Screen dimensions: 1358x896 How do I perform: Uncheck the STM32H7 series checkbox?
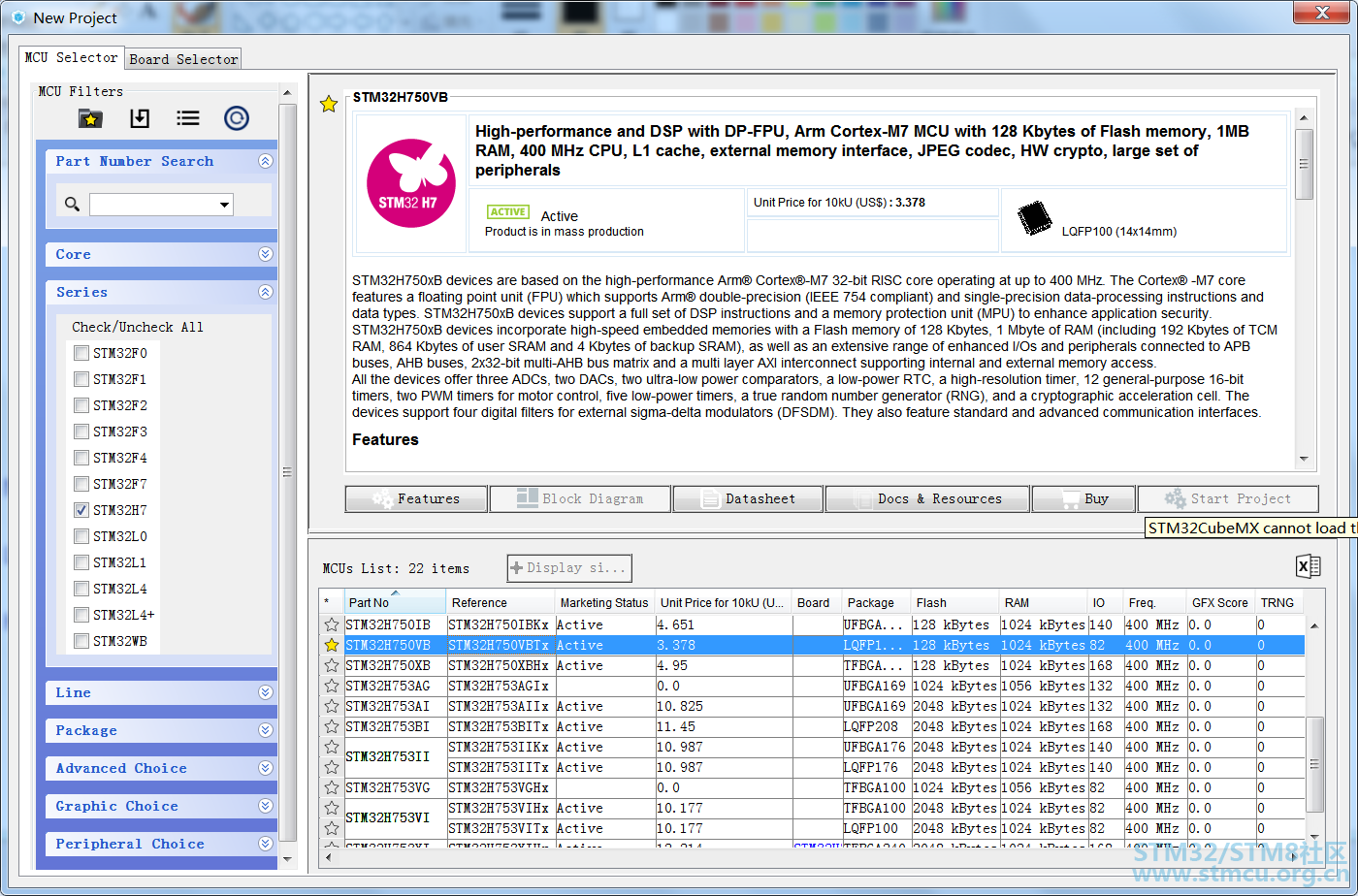(81, 510)
